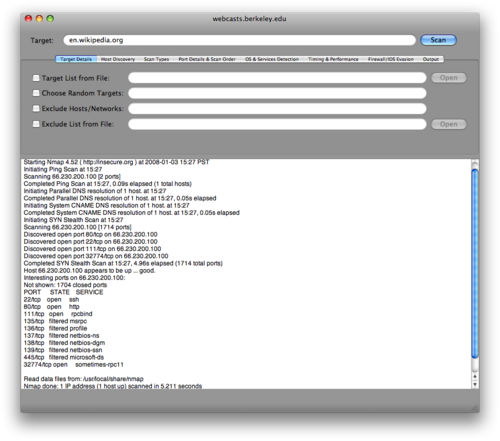The height and width of the screenshot is (441, 500).
Task: Click the Choose Random Targets text field
Action: coord(277,93)
